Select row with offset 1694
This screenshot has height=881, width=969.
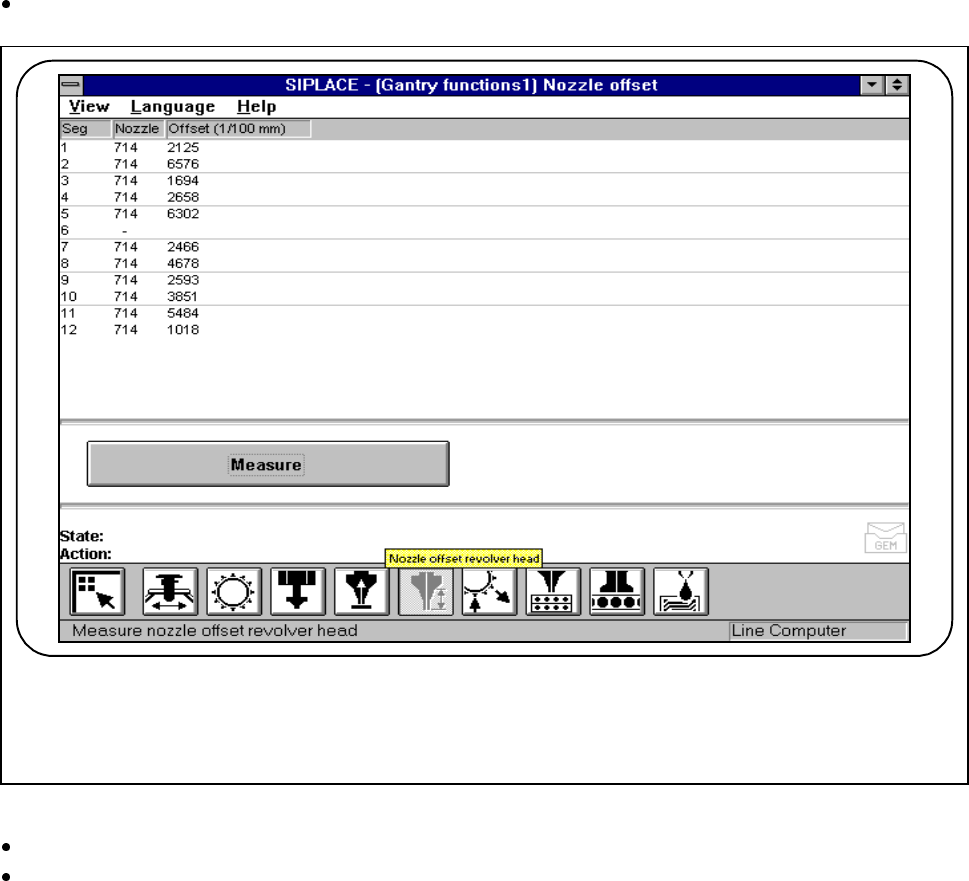click(x=484, y=181)
